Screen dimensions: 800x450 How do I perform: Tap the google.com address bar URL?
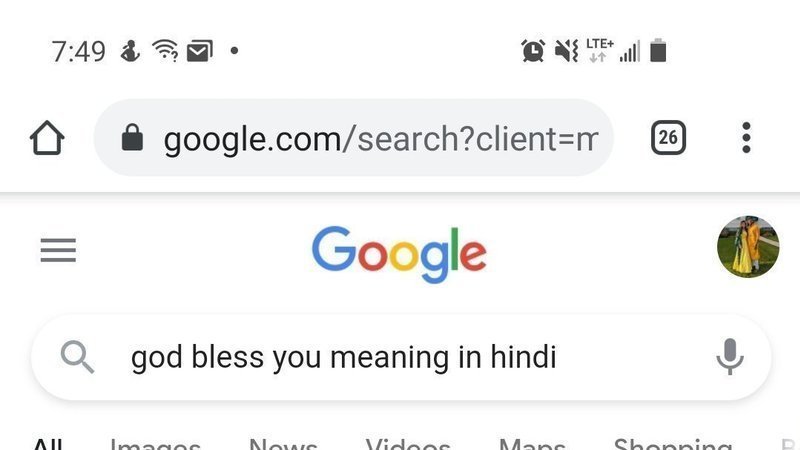(x=380, y=138)
